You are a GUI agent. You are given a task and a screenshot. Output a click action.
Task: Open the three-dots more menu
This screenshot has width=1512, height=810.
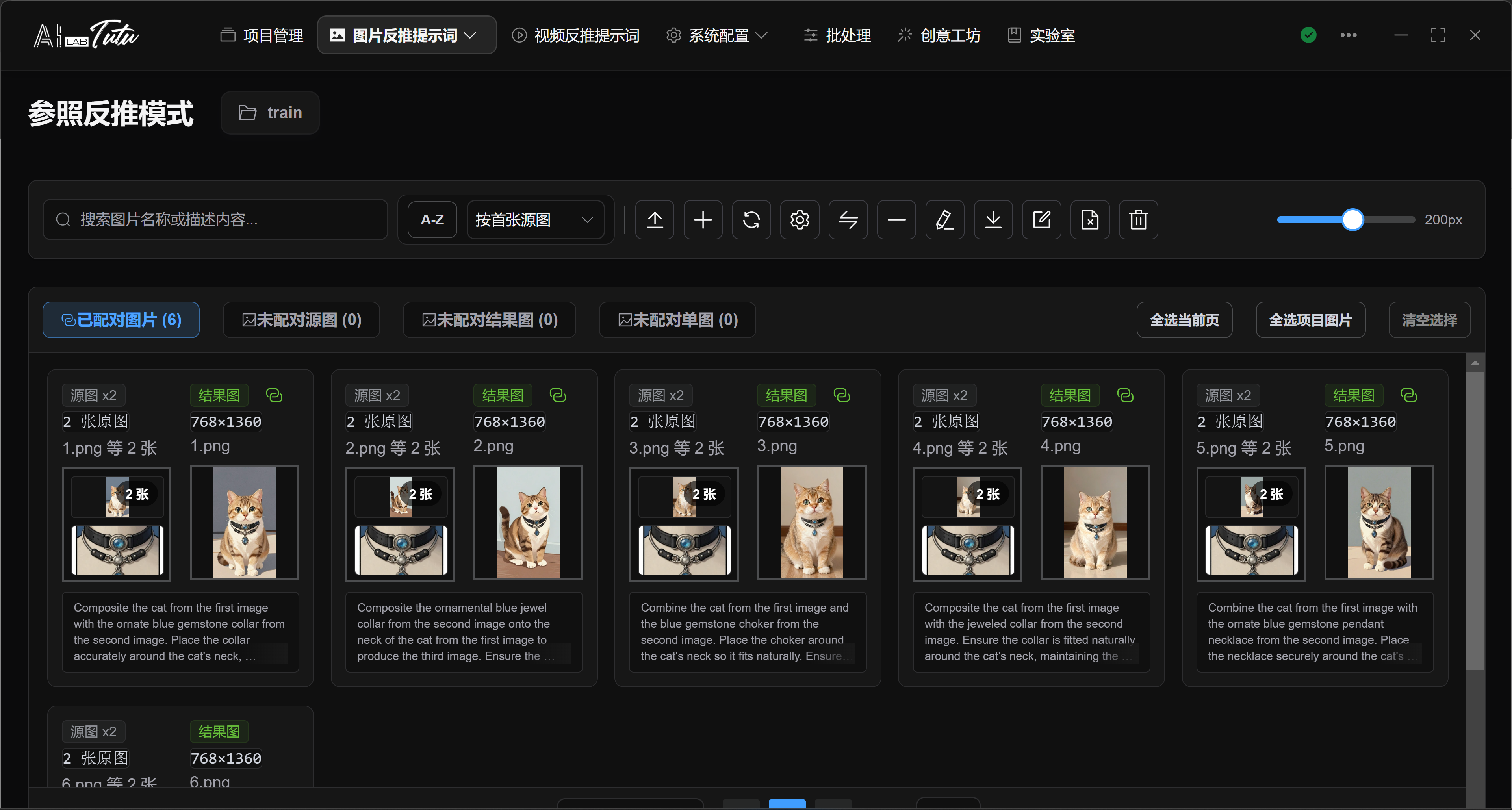pyautogui.click(x=1348, y=35)
